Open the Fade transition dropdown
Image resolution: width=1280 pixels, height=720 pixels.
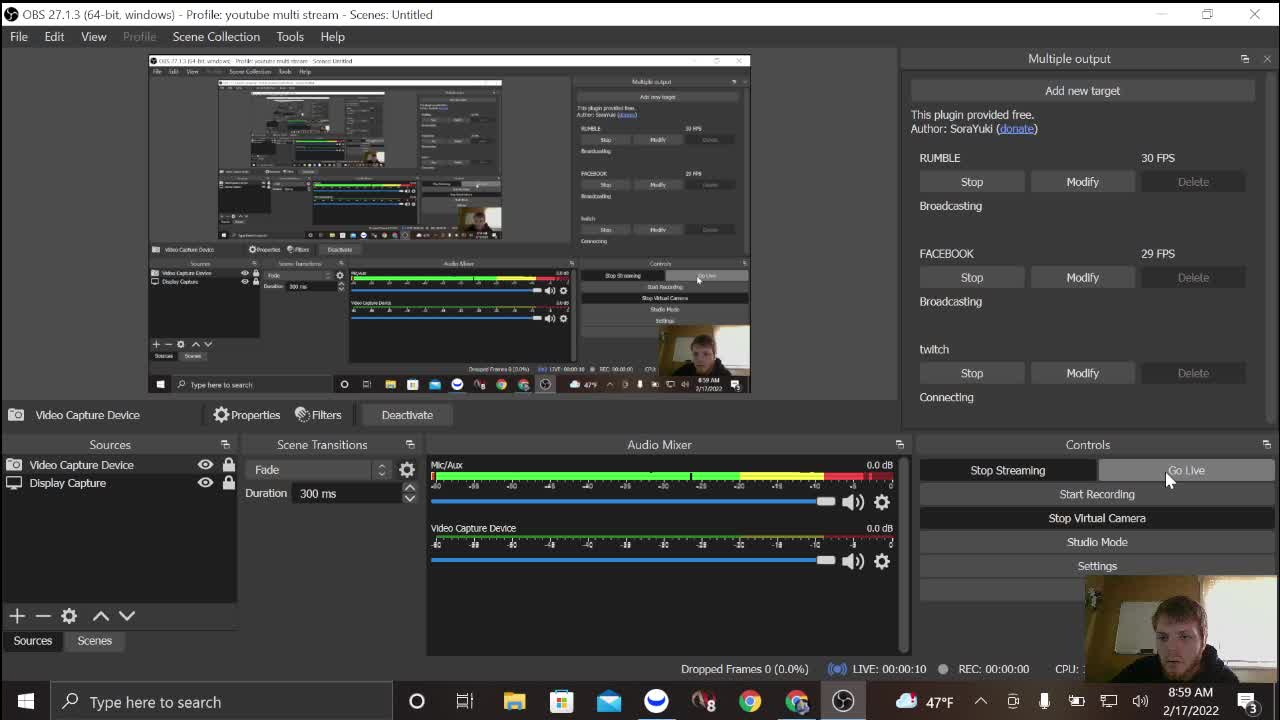tap(319, 470)
